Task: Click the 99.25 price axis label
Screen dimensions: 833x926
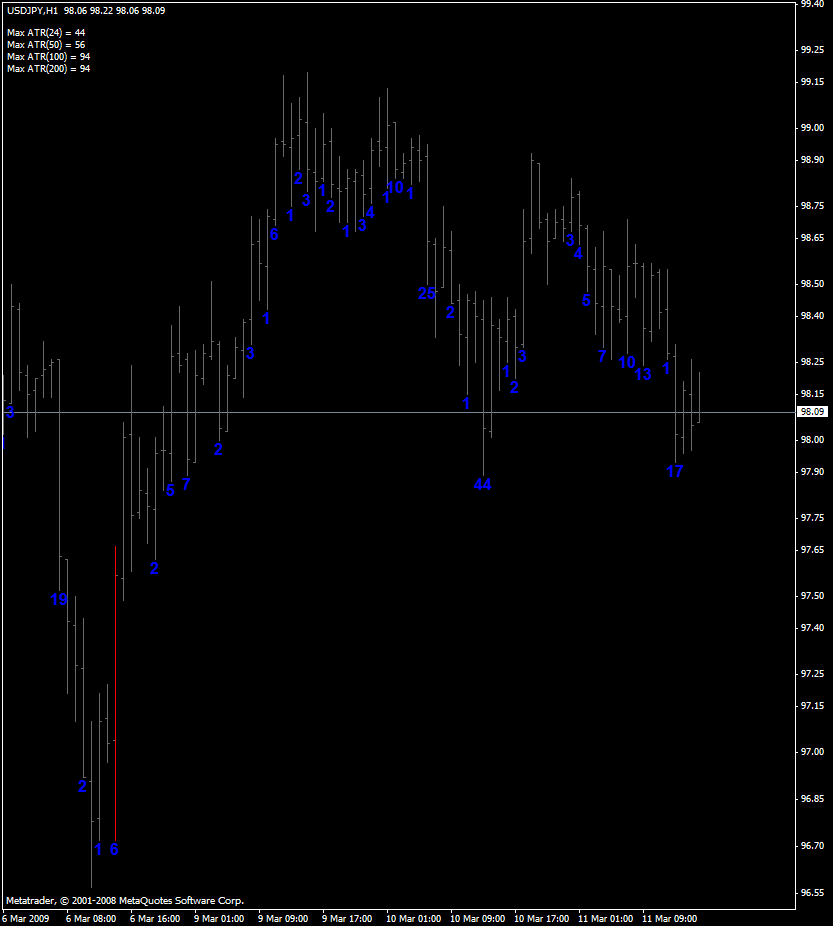Action: tap(812, 50)
